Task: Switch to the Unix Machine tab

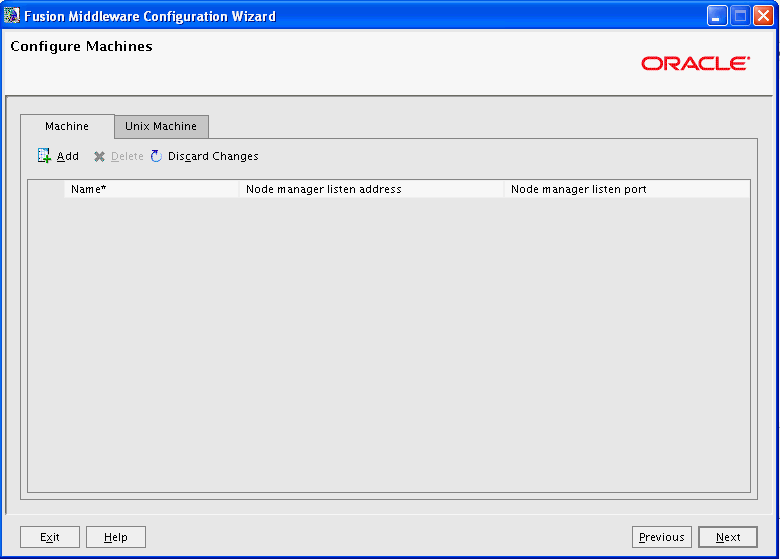Action: coord(161,126)
